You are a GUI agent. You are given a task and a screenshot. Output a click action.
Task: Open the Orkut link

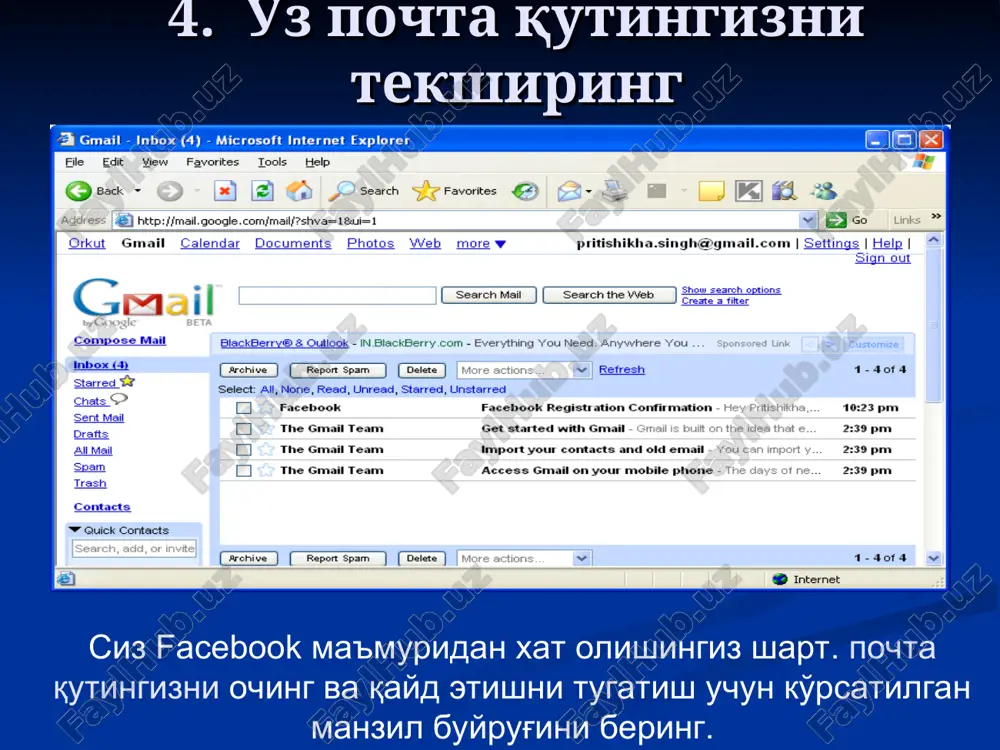[87, 243]
